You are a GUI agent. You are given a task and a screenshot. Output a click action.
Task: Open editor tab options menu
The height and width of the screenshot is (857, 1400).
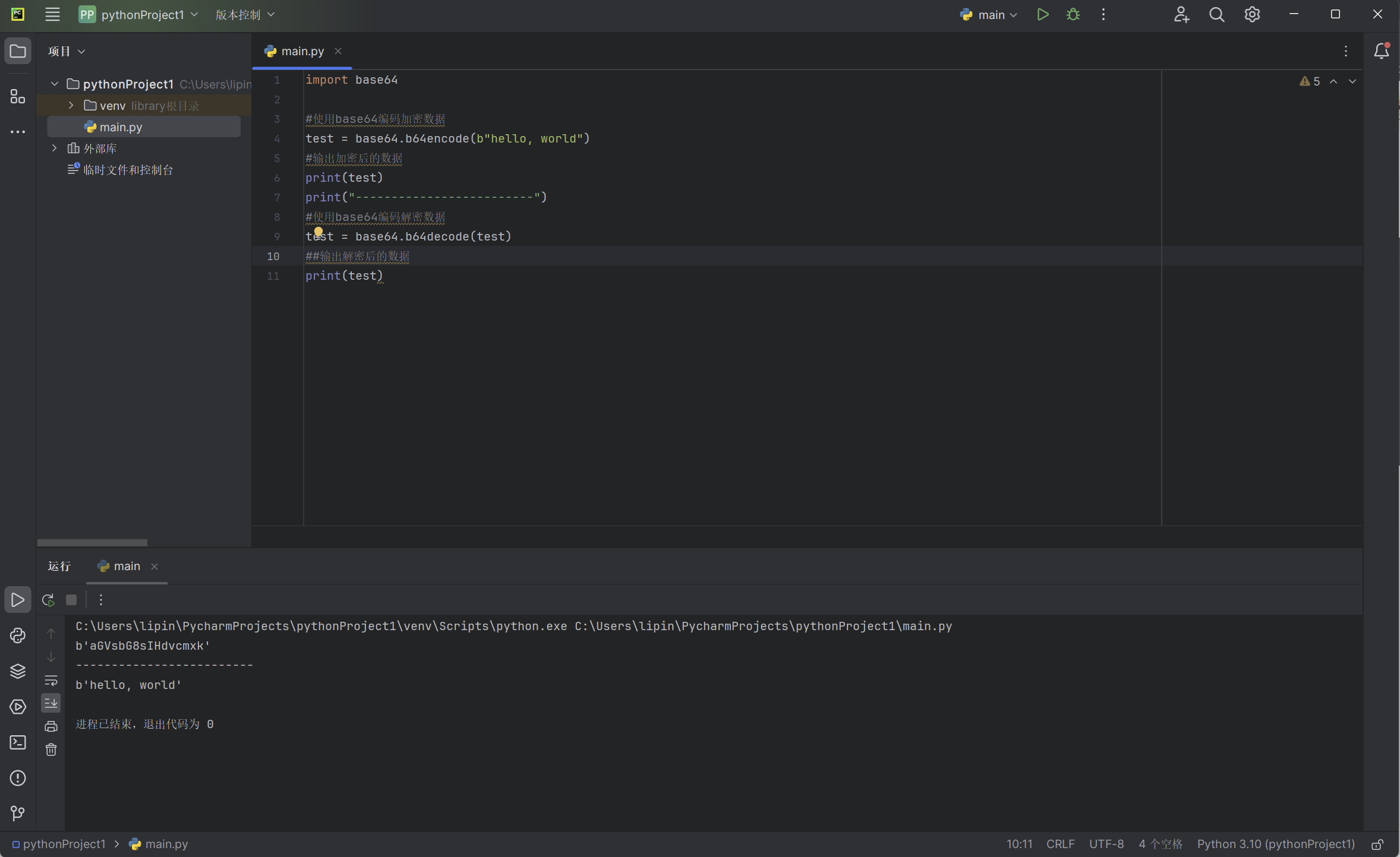pos(1346,51)
